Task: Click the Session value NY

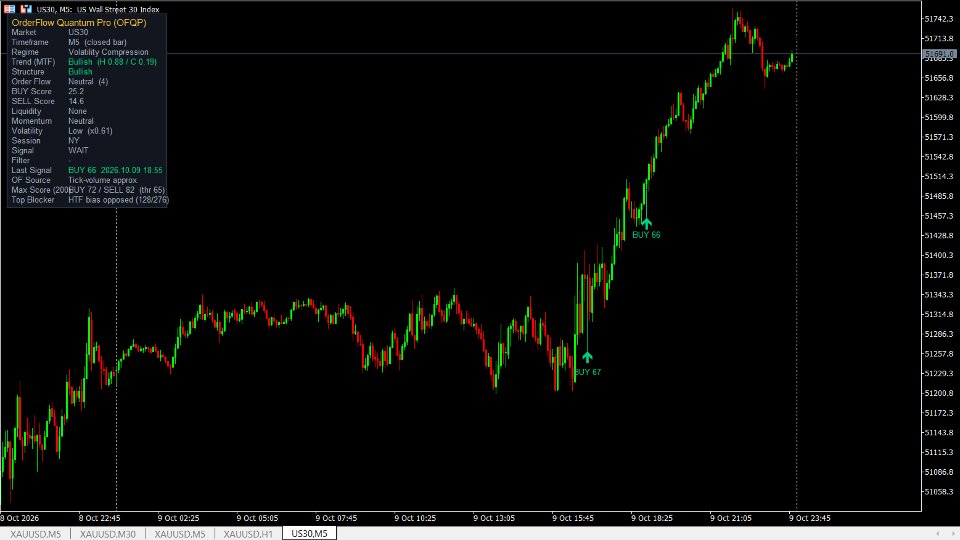Action: (73, 140)
